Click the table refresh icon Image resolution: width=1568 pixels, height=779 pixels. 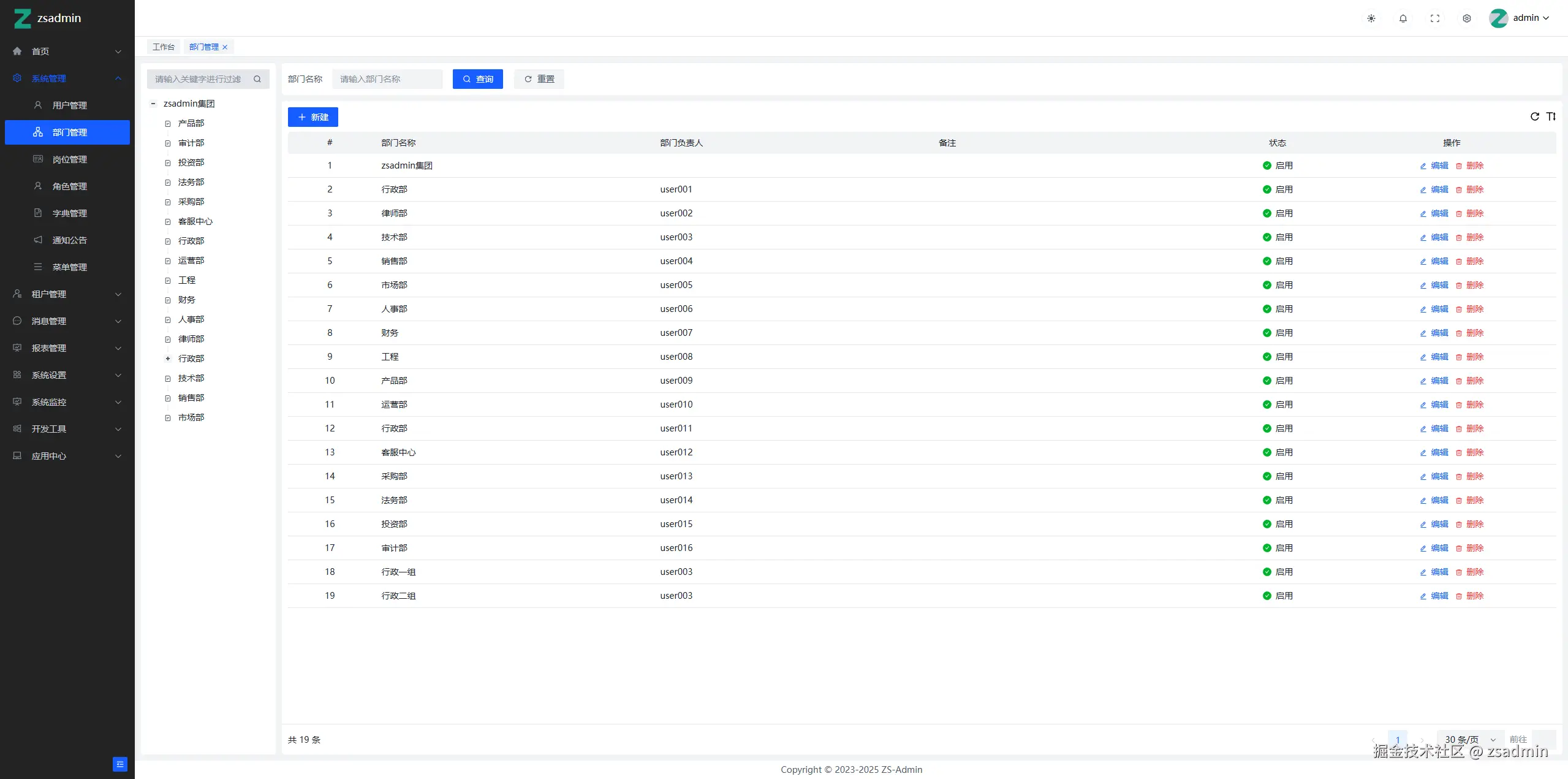(x=1535, y=116)
